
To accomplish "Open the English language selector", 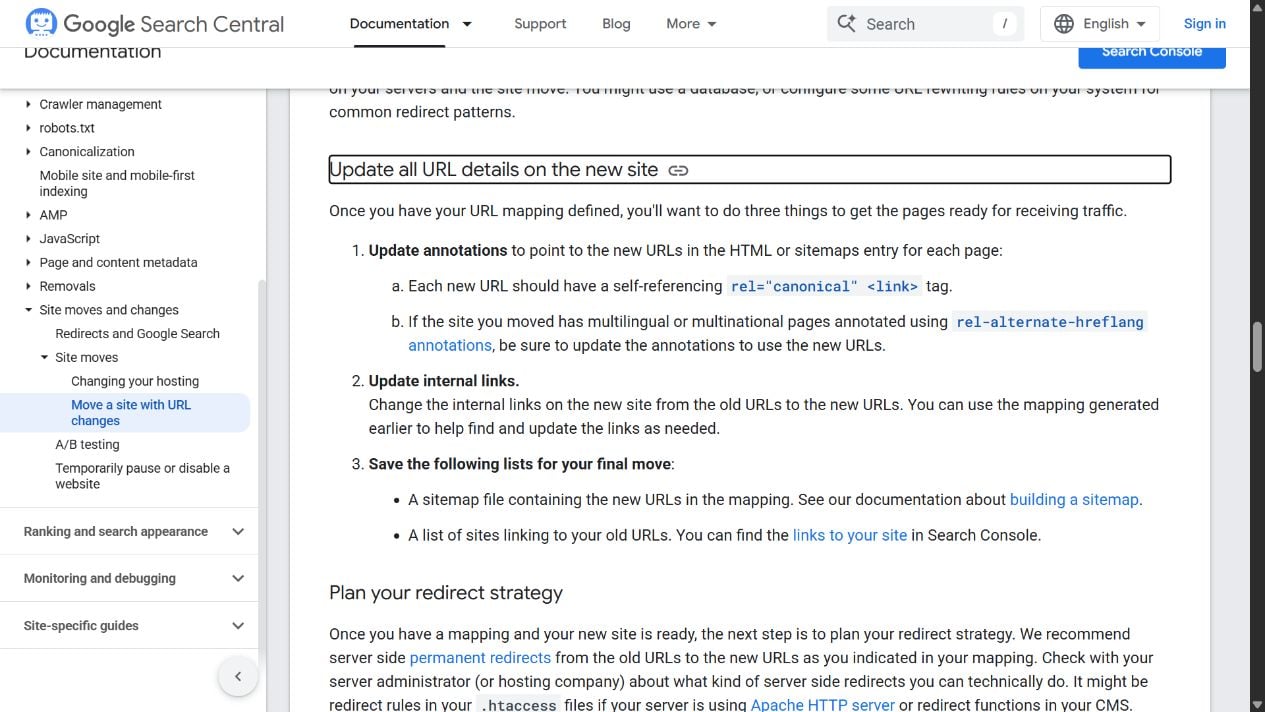I will coord(1100,23).
